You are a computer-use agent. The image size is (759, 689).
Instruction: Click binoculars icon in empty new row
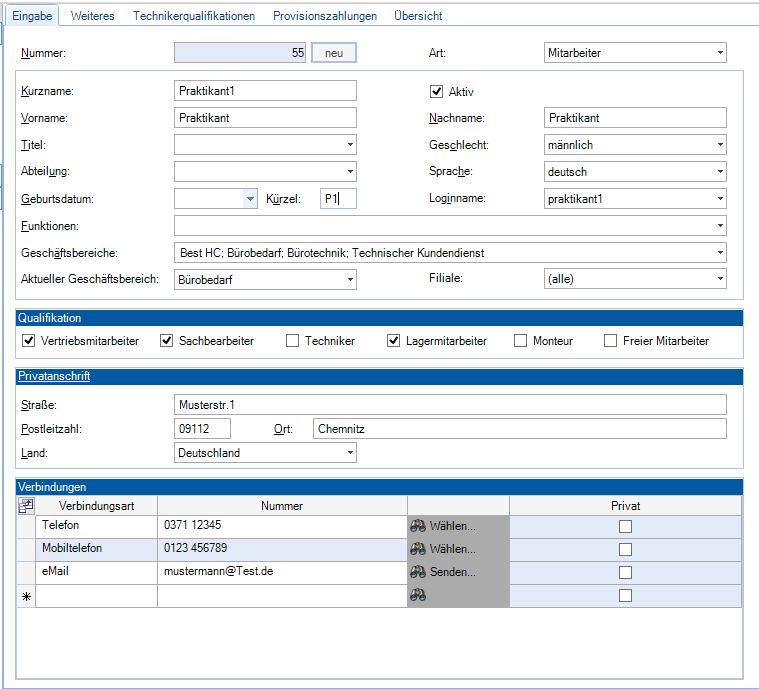click(x=418, y=596)
